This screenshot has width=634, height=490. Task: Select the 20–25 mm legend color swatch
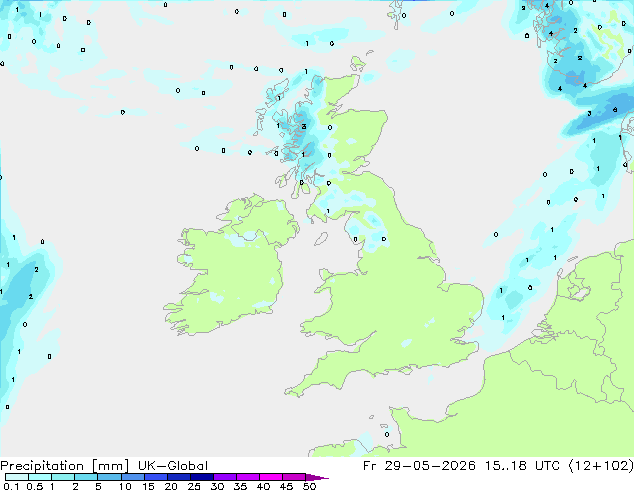tap(178, 477)
